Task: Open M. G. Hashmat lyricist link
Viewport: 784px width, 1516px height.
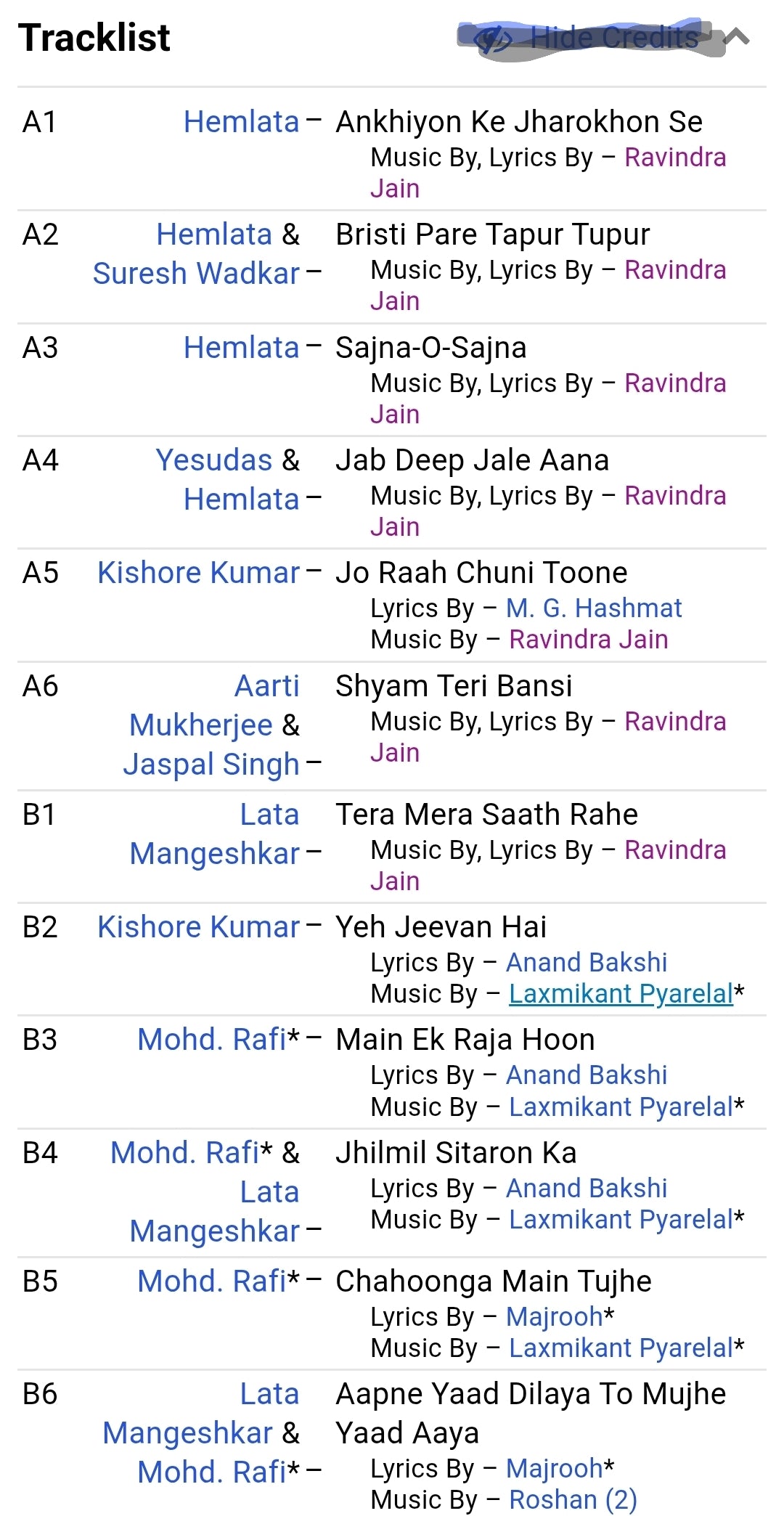Action: (594, 608)
